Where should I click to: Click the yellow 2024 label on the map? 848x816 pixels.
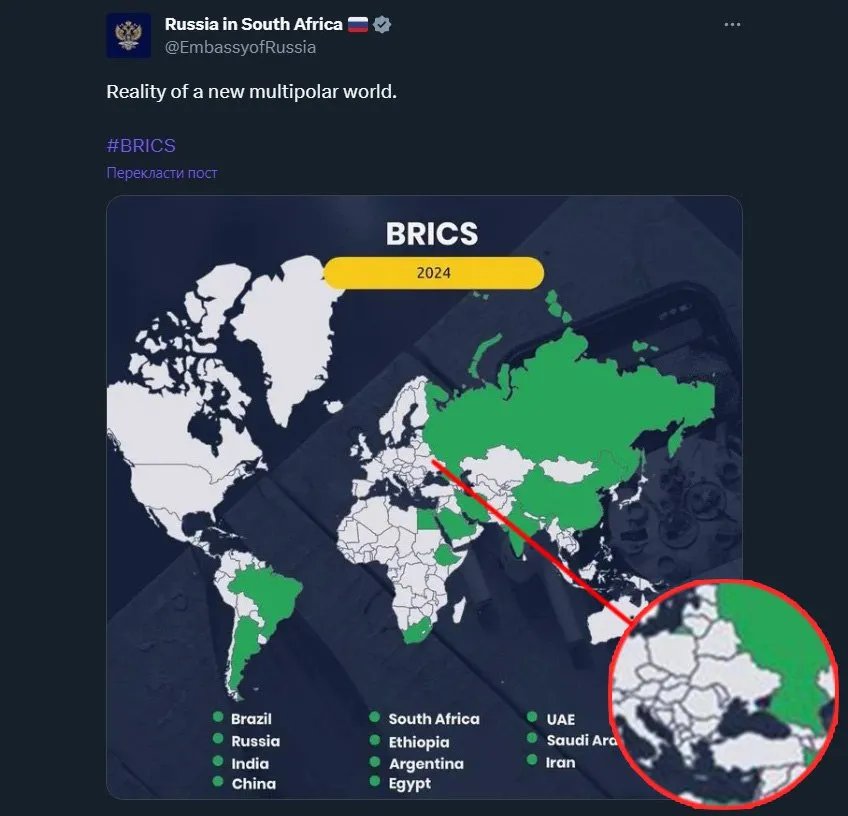pyautogui.click(x=434, y=272)
